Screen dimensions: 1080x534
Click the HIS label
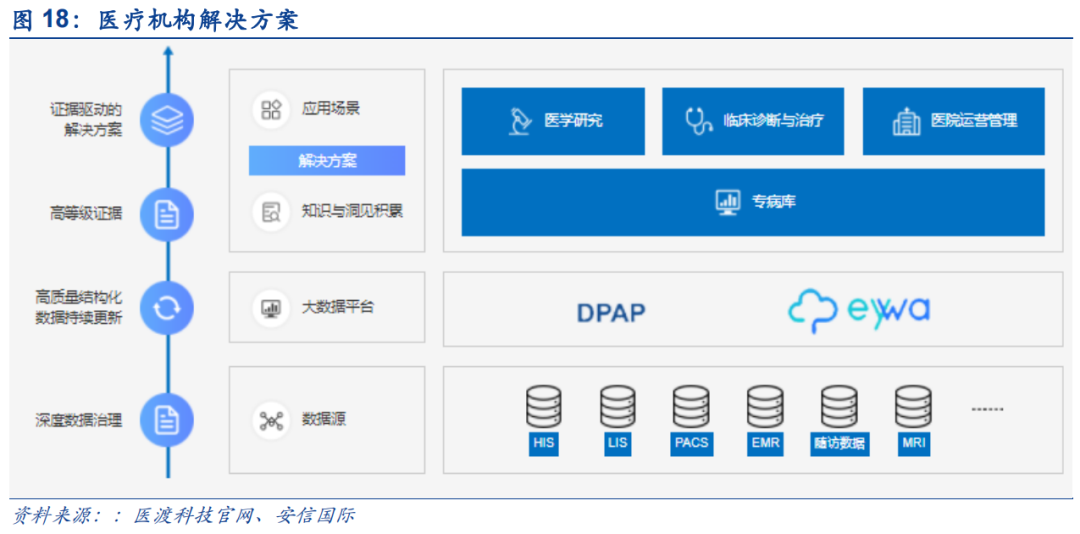pos(543,443)
